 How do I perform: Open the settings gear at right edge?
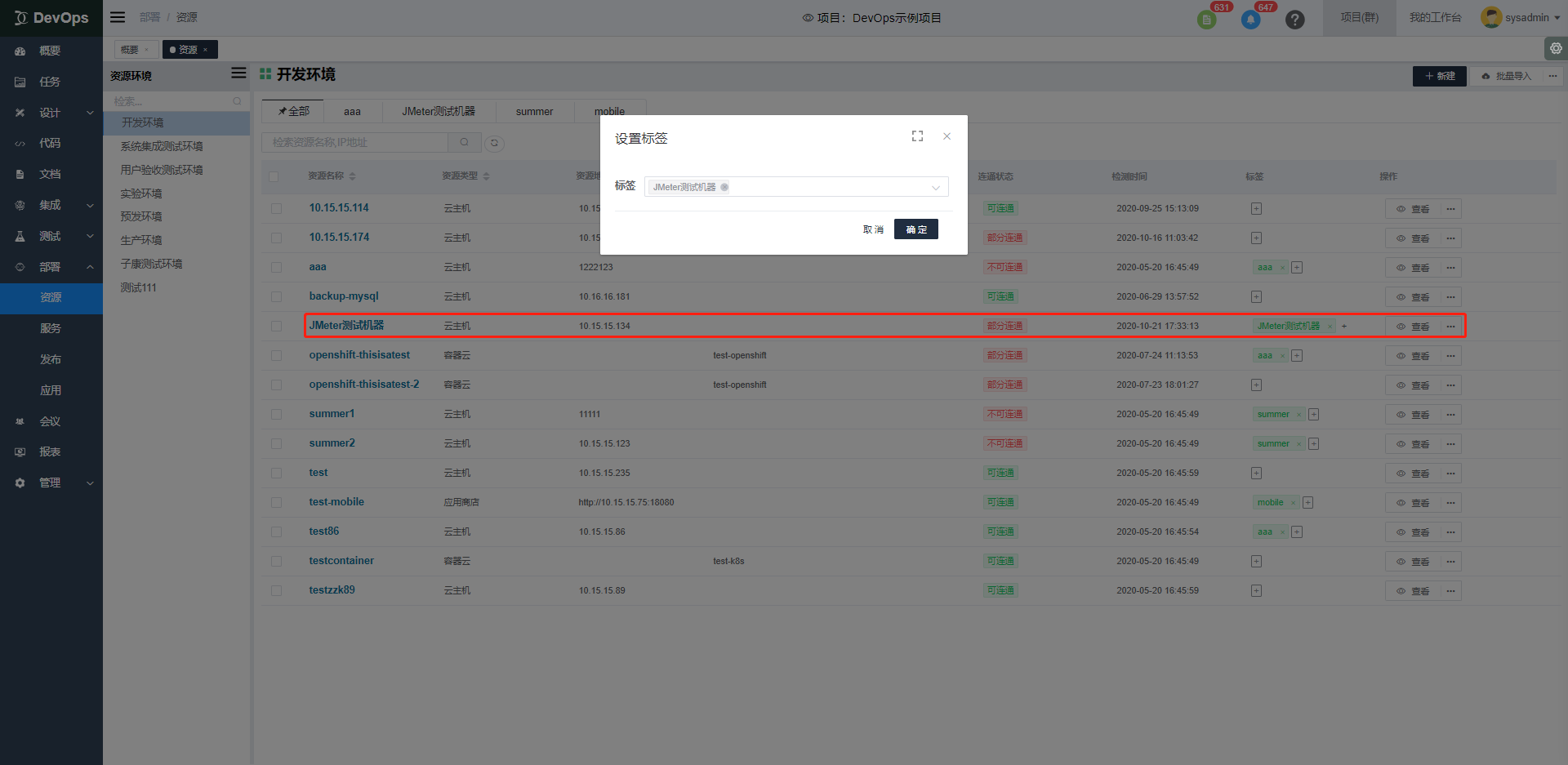[1556, 49]
